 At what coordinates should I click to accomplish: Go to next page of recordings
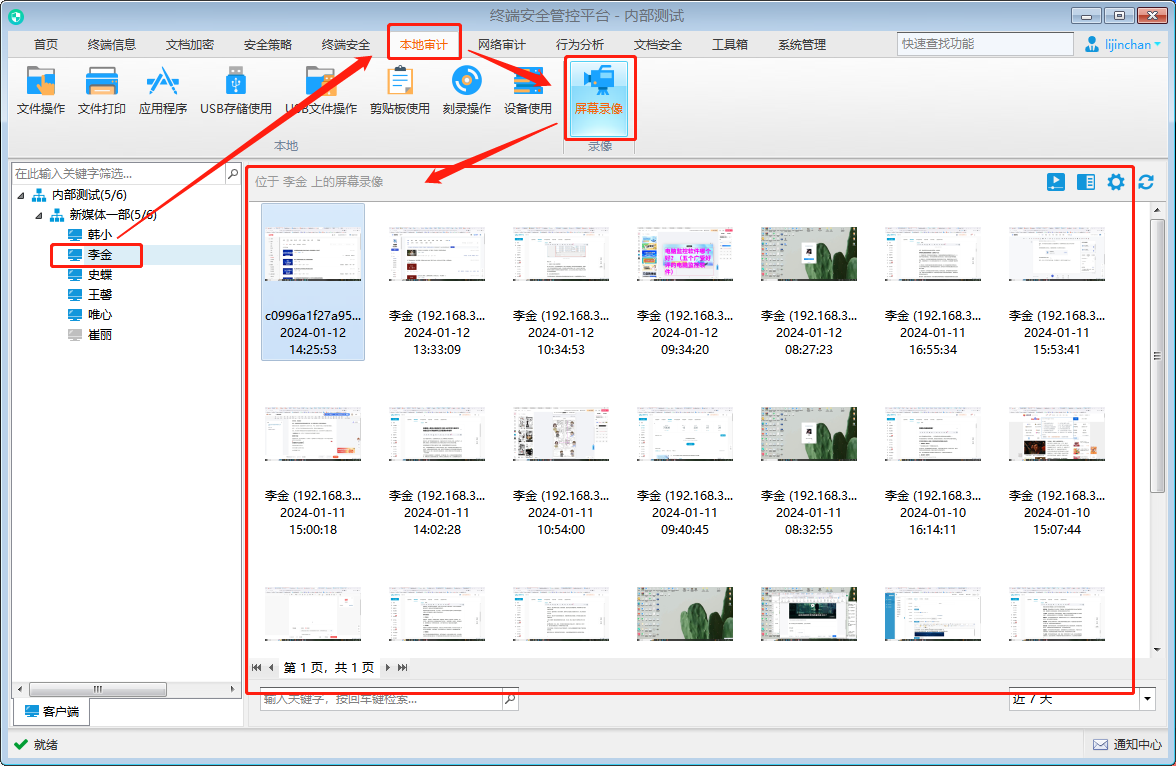(x=387, y=667)
